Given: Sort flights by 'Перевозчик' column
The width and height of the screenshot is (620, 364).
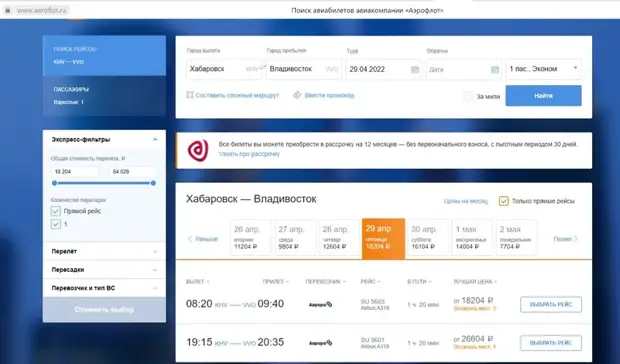Looking at the screenshot, I should click(325, 282).
